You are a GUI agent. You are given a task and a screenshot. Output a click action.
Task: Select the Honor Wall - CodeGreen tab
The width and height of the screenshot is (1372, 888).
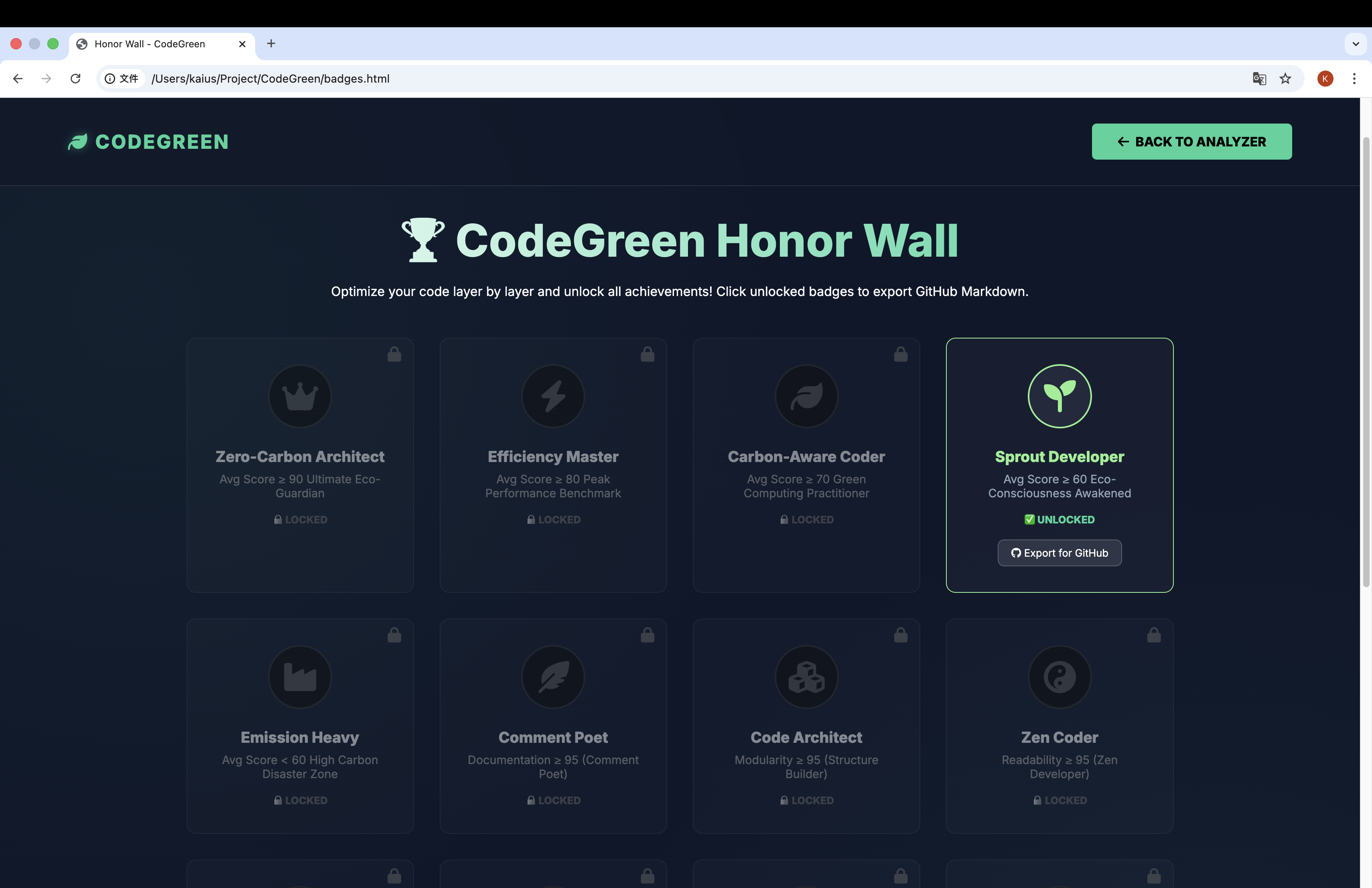150,44
